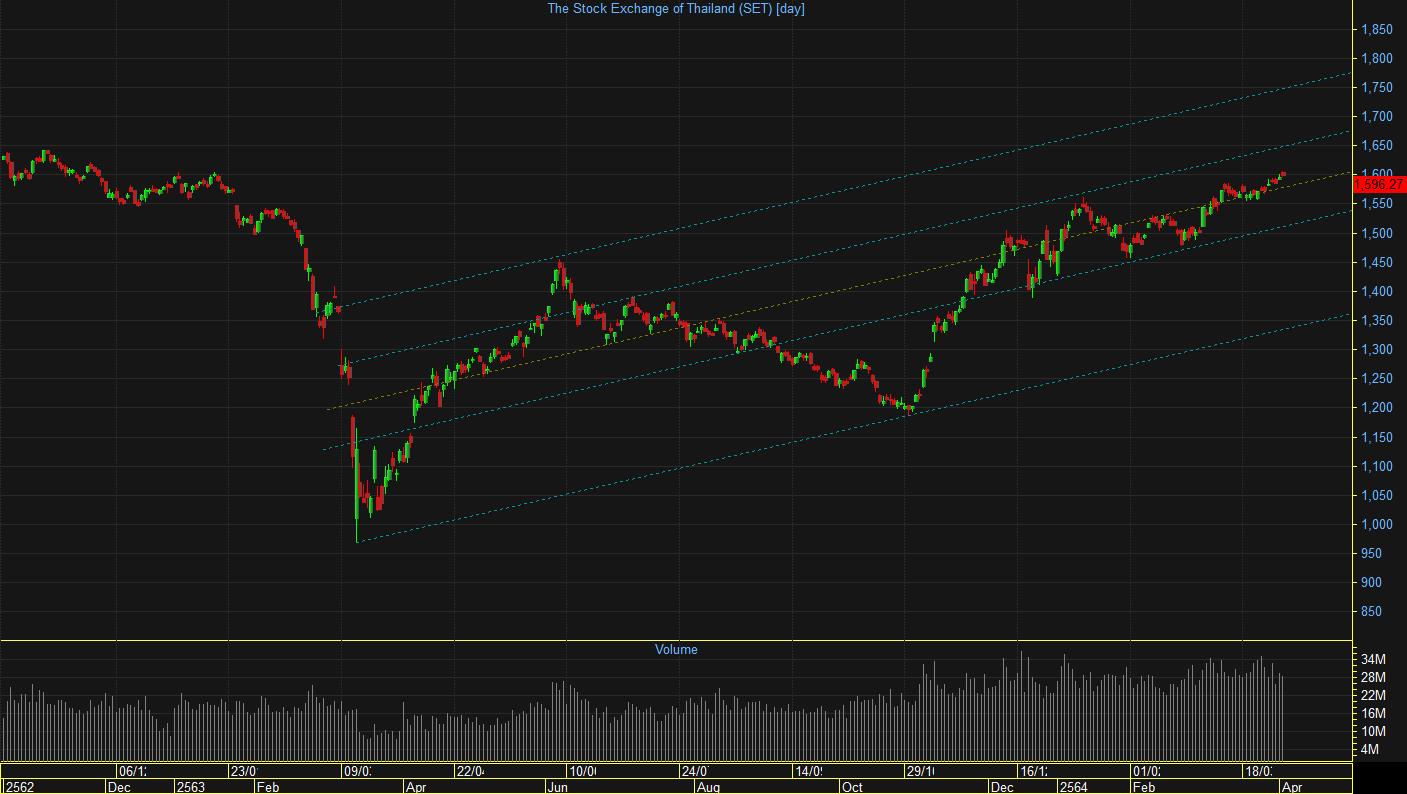The image size is (1407, 794).
Task: Click the 1,850 price axis label
Action: [x=1377, y=30]
